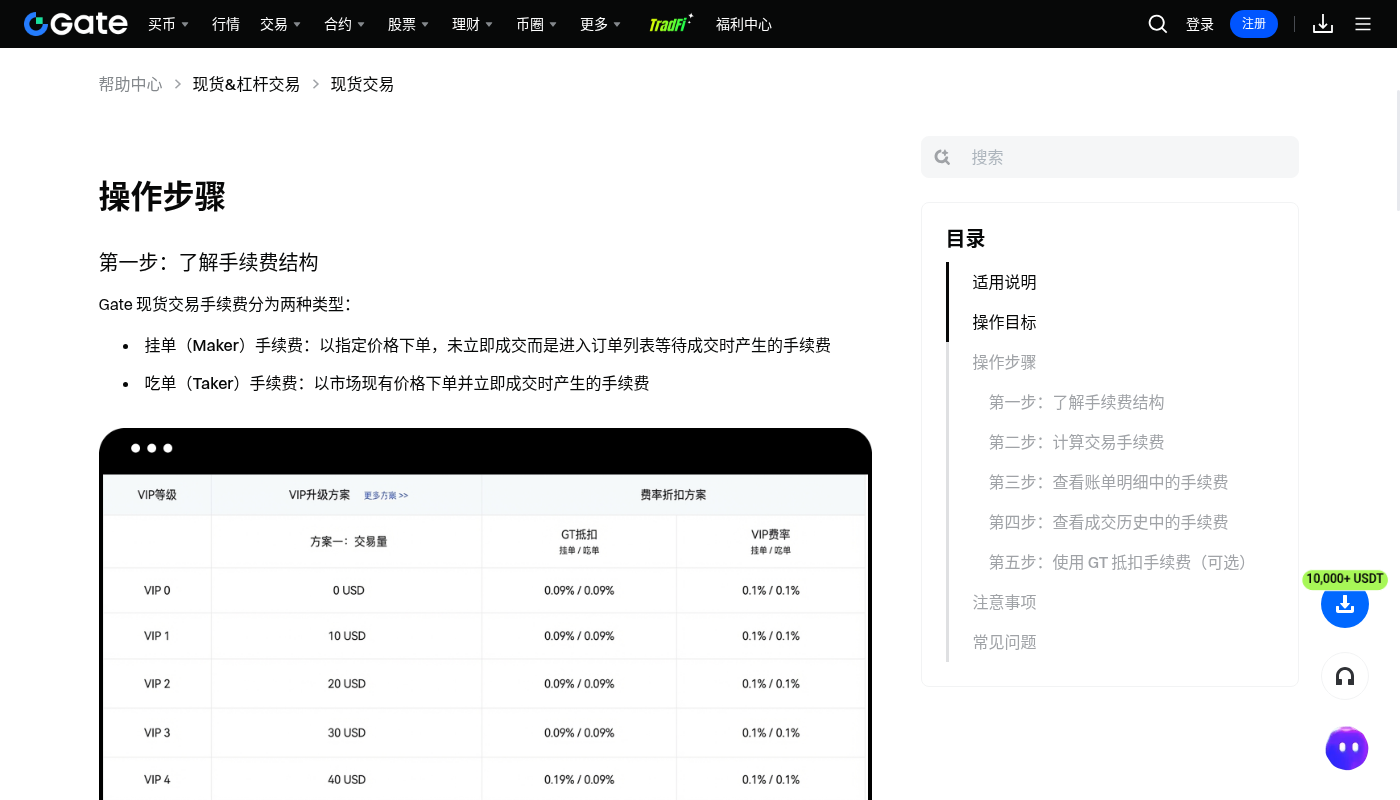Open the 合约 dropdown in the navigation
1400x800 pixels.
pyautogui.click(x=344, y=24)
